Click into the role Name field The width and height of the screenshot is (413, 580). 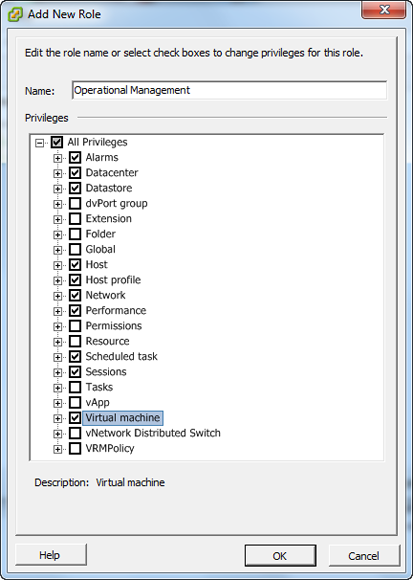tap(229, 90)
